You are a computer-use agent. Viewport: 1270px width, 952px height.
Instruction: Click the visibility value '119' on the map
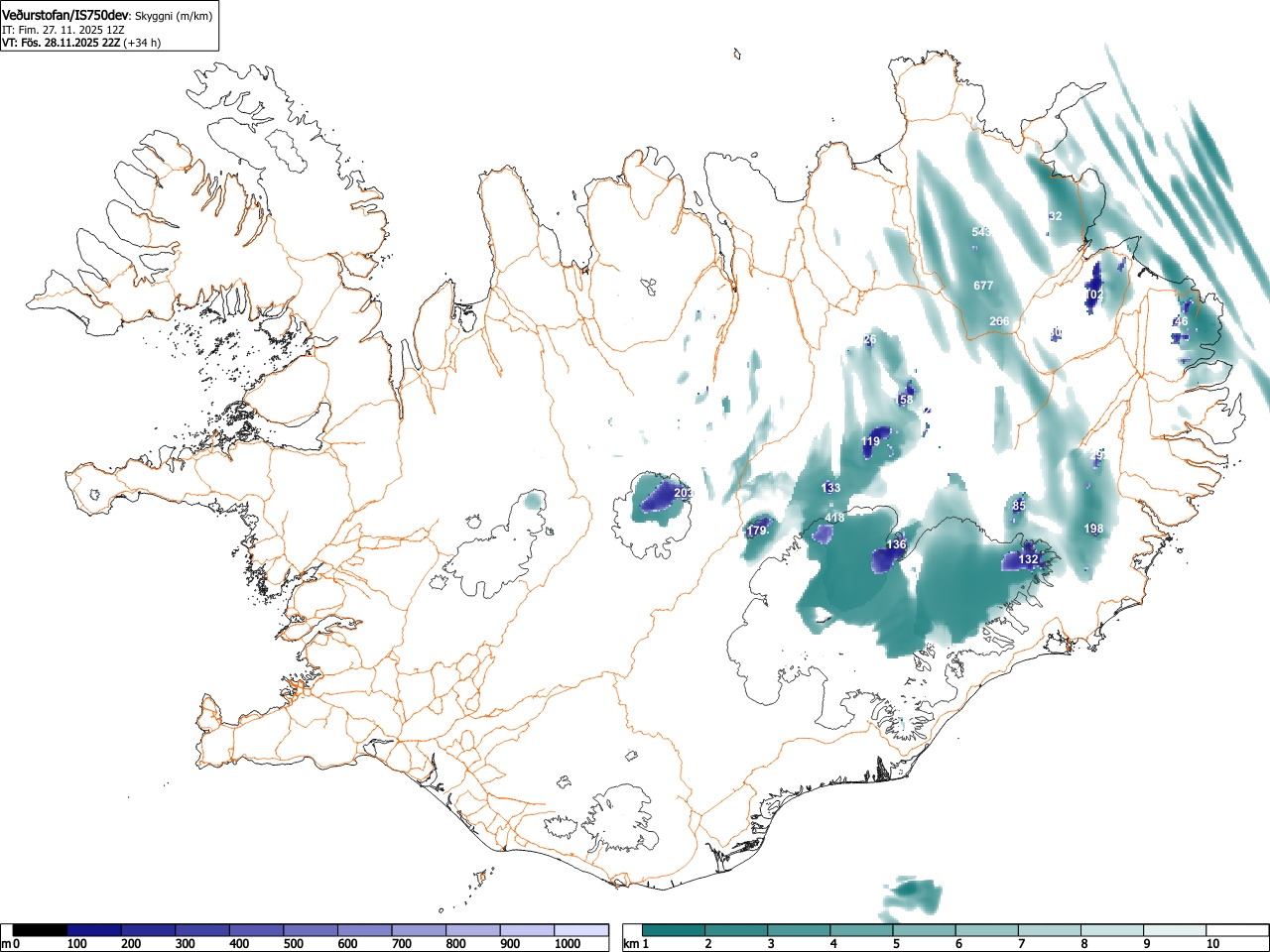coord(871,442)
